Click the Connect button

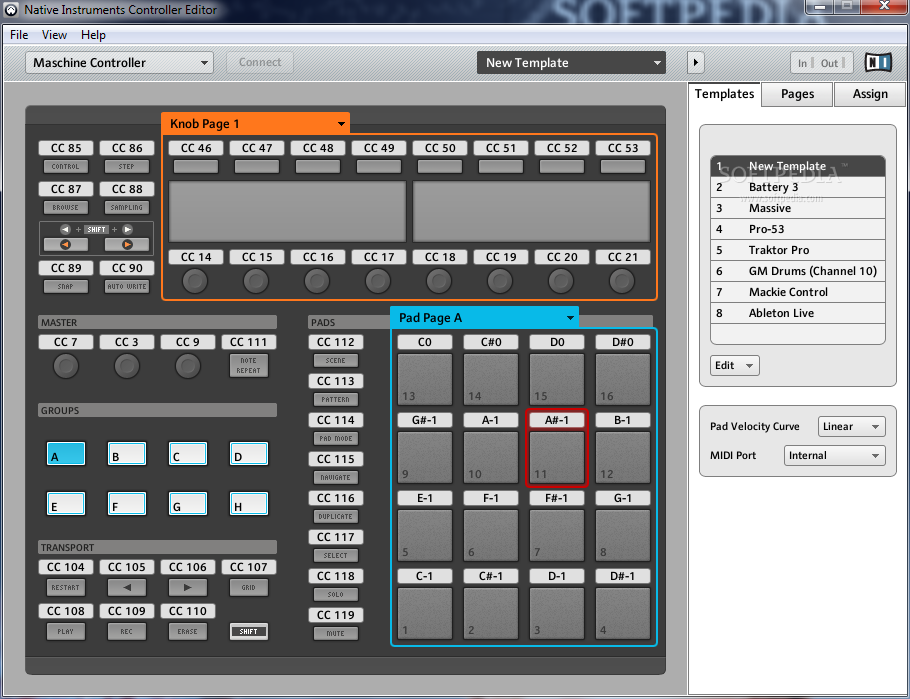[259, 62]
